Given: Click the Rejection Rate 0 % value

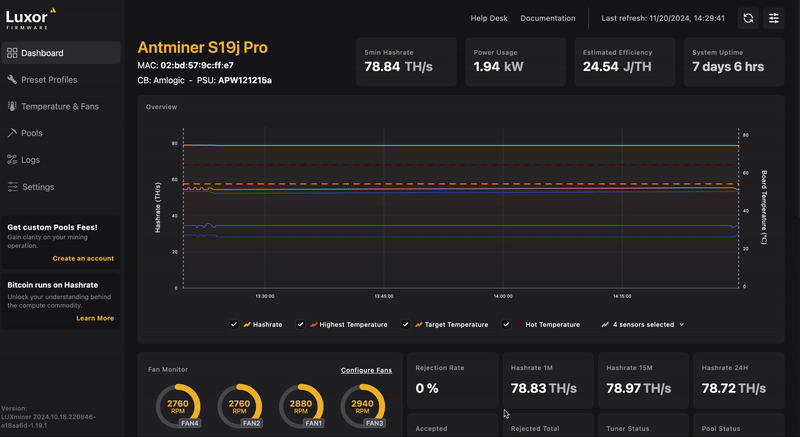Looking at the screenshot, I should (427, 389).
